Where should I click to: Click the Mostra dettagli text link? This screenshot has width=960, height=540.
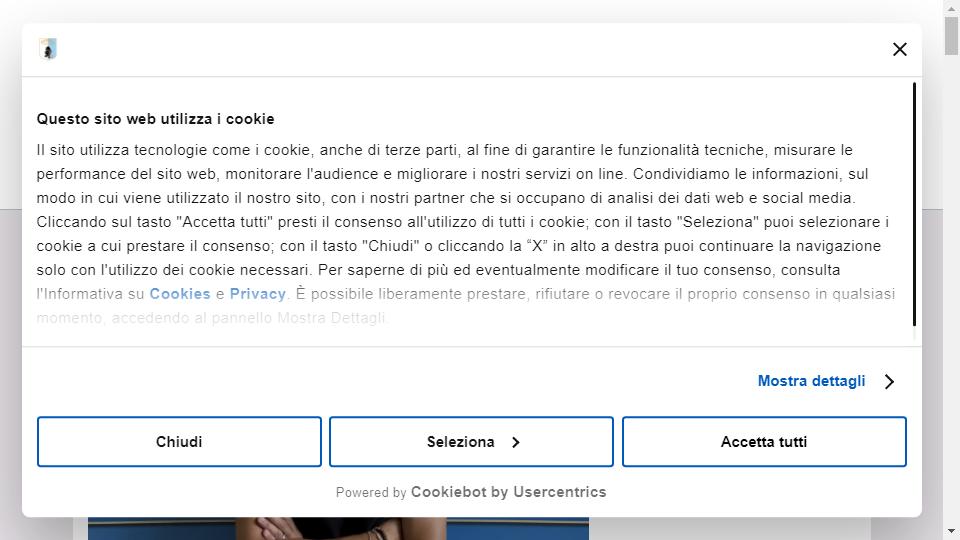(811, 381)
